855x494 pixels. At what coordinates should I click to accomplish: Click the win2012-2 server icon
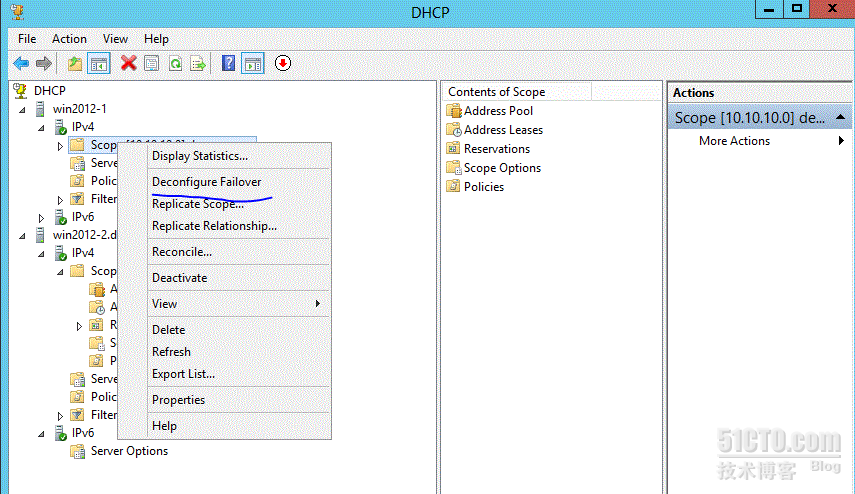40,235
